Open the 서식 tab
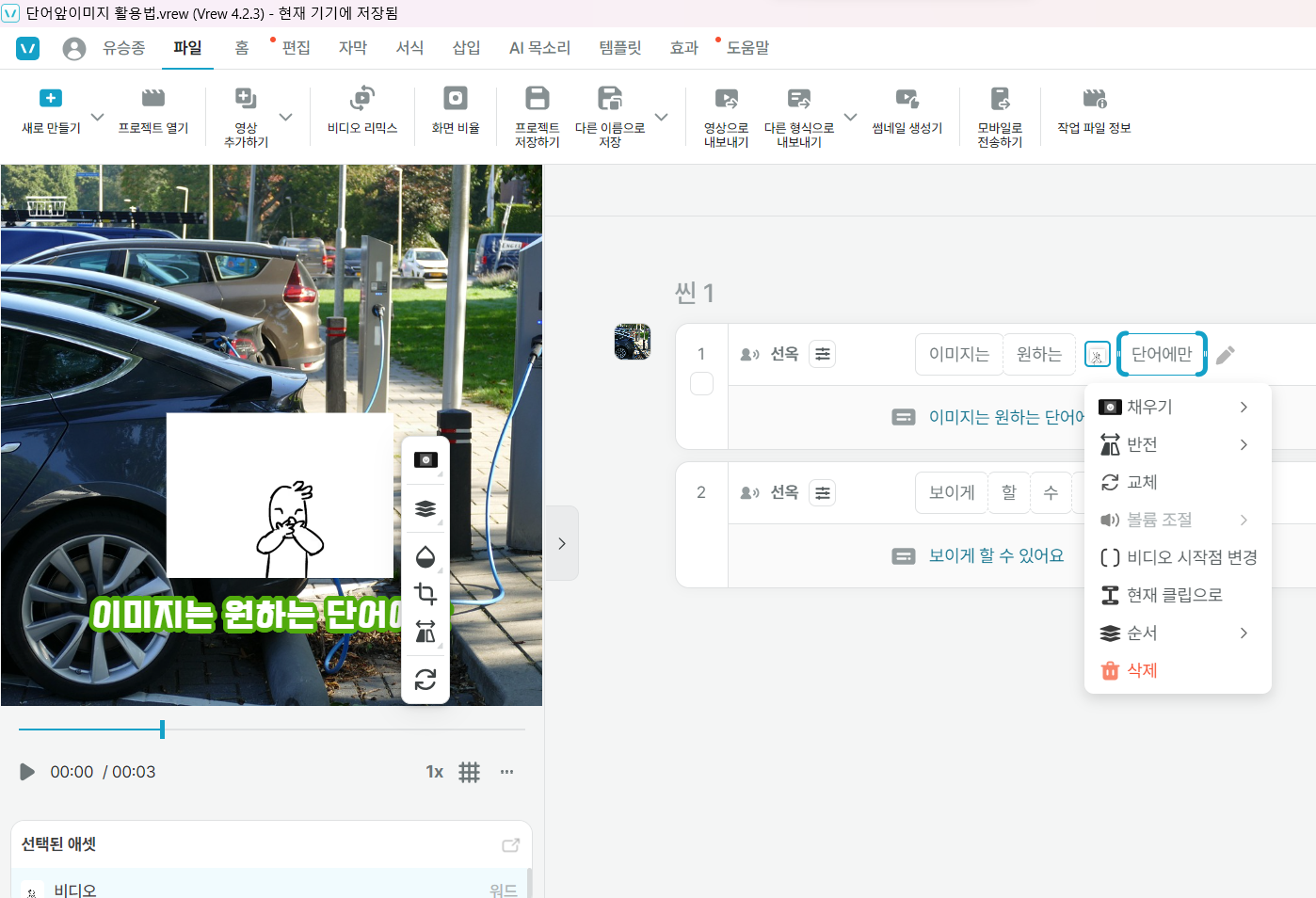1316x898 pixels. [409, 48]
